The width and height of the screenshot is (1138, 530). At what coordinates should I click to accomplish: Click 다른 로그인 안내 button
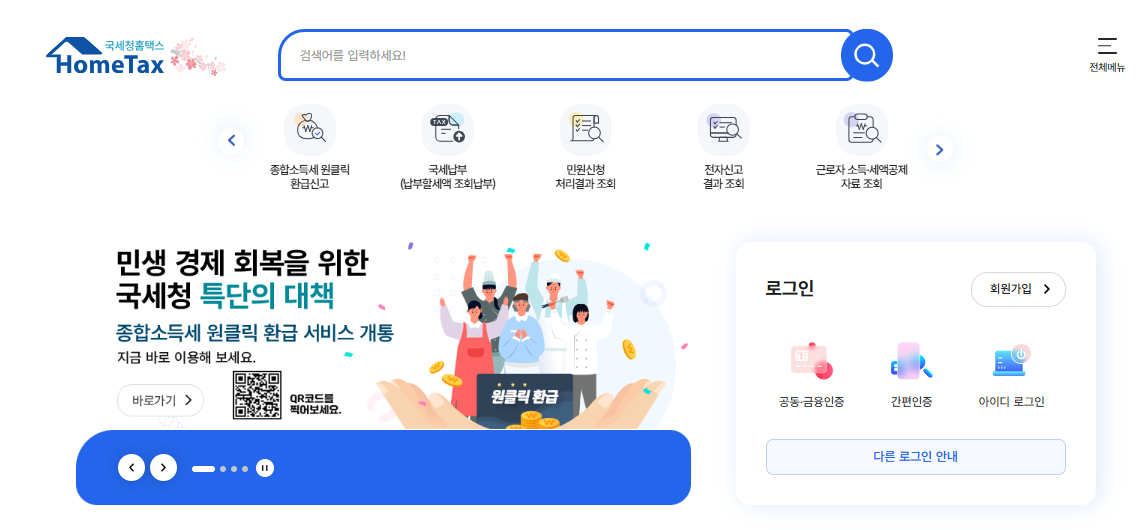(916, 457)
